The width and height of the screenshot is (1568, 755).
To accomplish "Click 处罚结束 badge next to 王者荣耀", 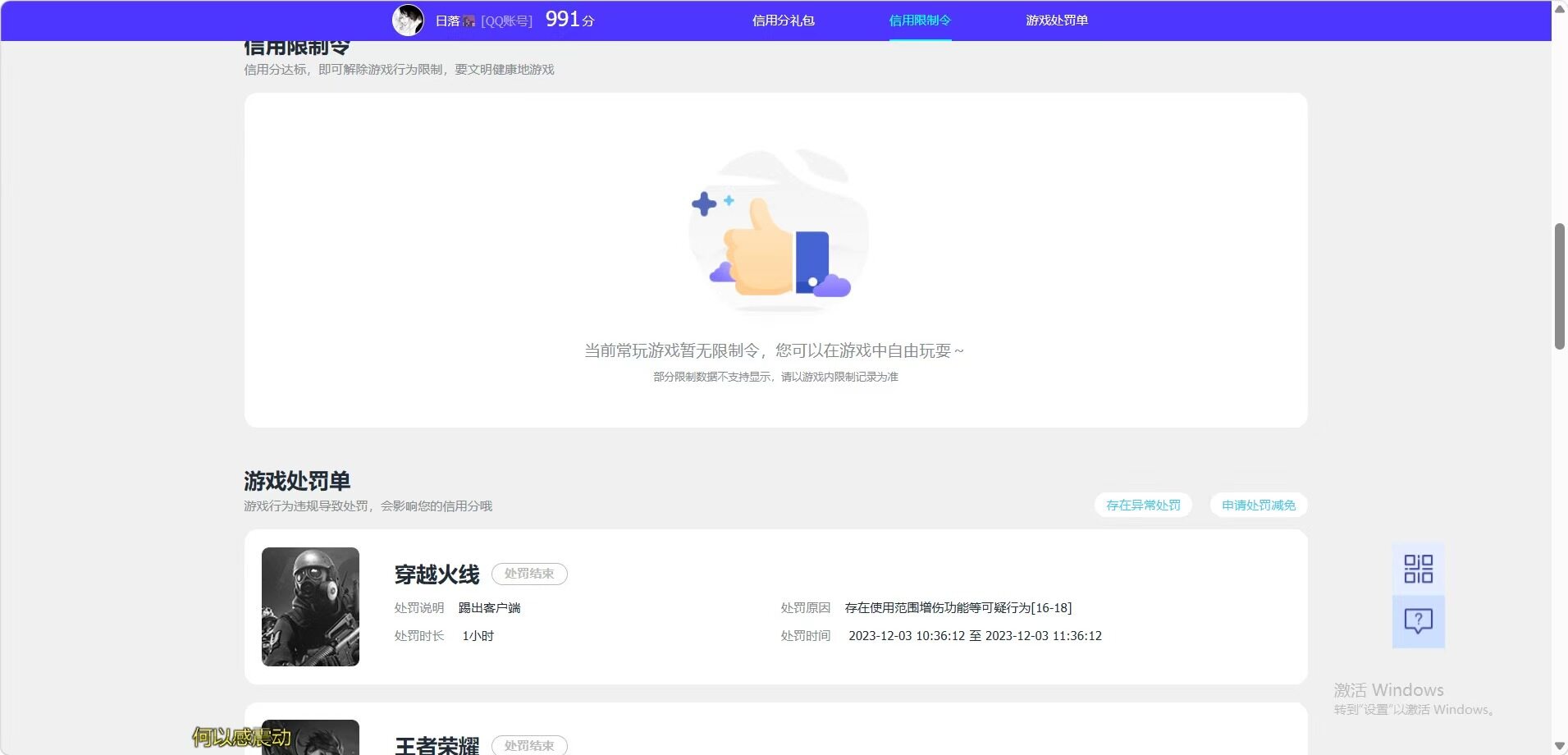I will pyautogui.click(x=529, y=745).
